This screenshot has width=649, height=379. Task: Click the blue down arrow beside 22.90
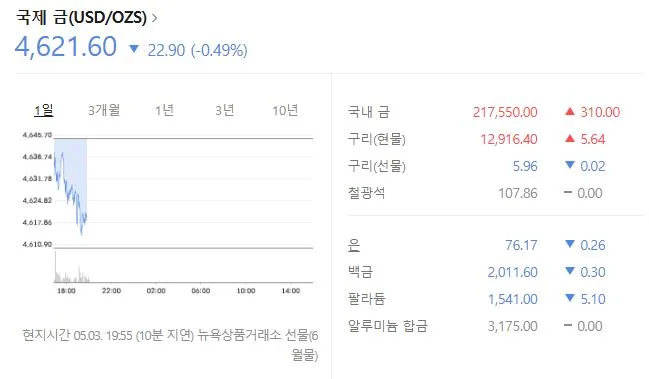[134, 49]
